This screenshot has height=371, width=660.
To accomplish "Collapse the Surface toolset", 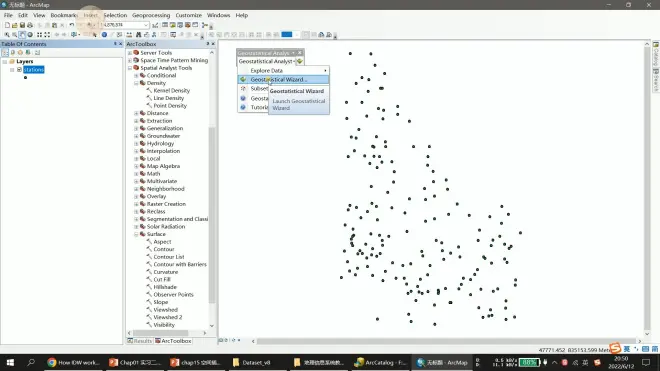I will tap(136, 234).
